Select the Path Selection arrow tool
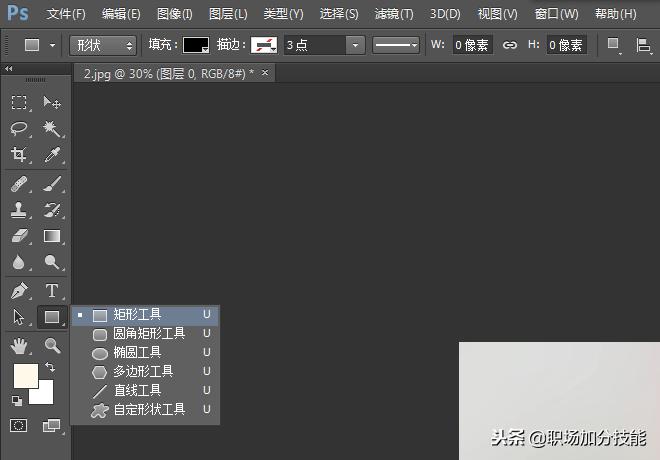 (19, 317)
